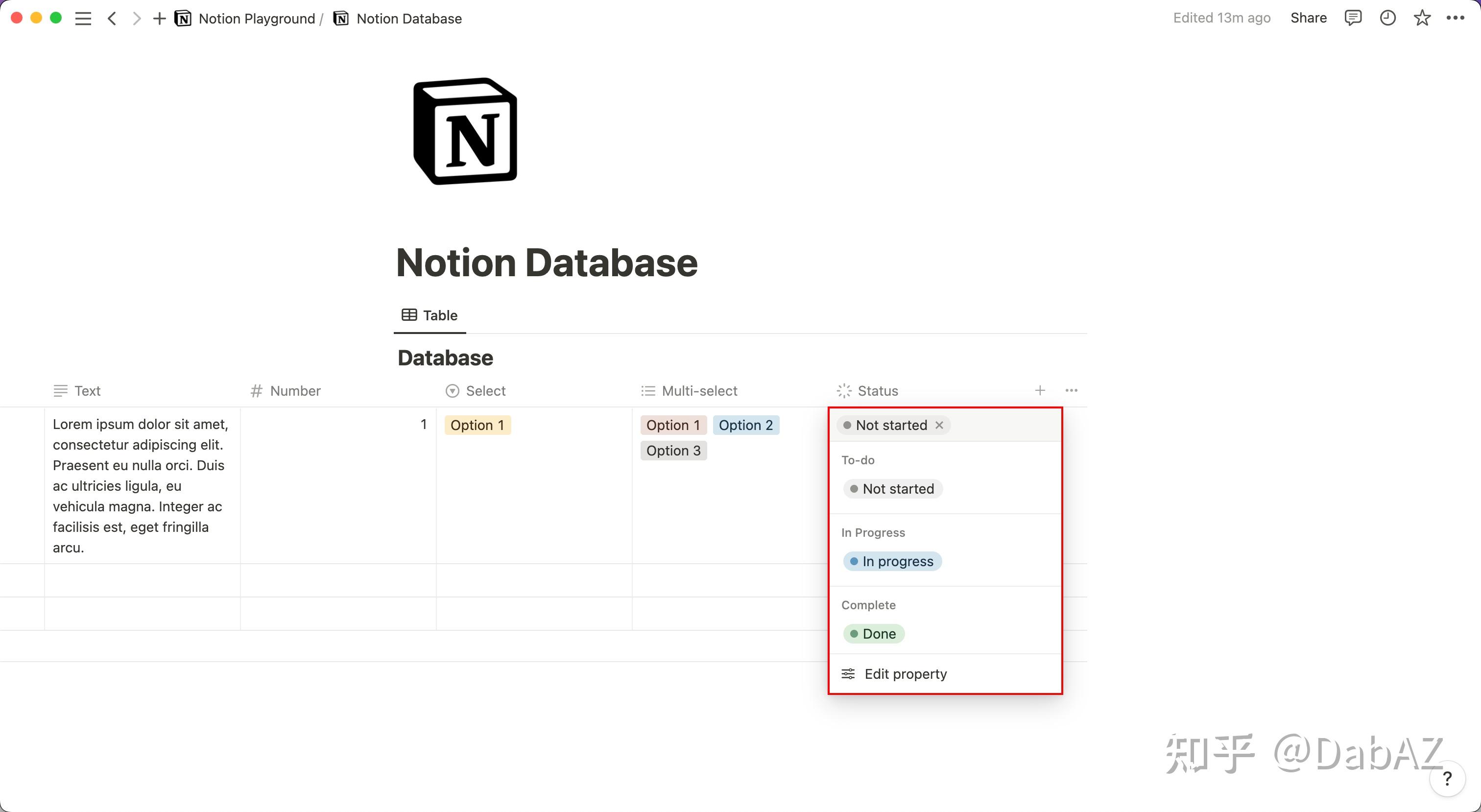Screen dimensions: 1481x812
Task: Click the Option 2 tag in Multi-select
Action: 746,425
